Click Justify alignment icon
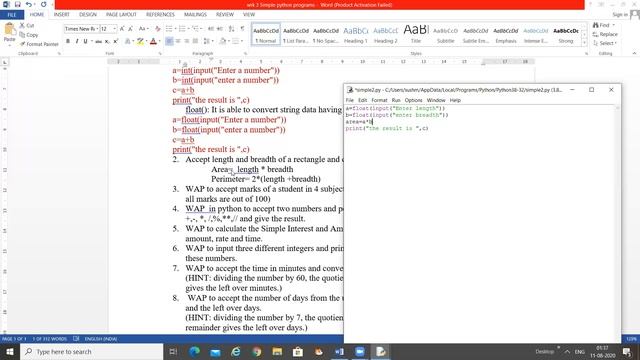This screenshot has width=640, height=360. click(x=195, y=41)
